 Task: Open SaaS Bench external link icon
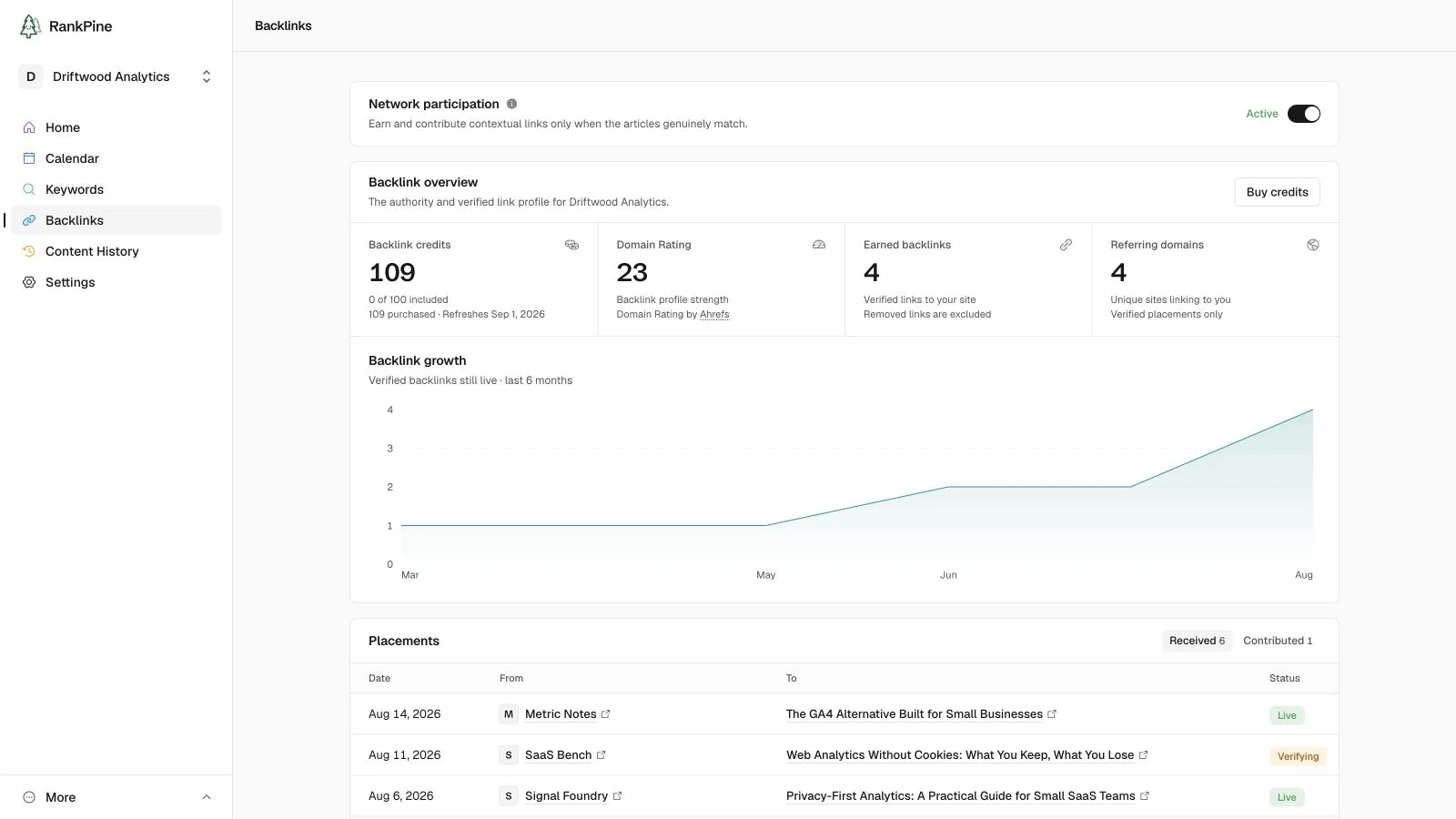click(x=601, y=755)
